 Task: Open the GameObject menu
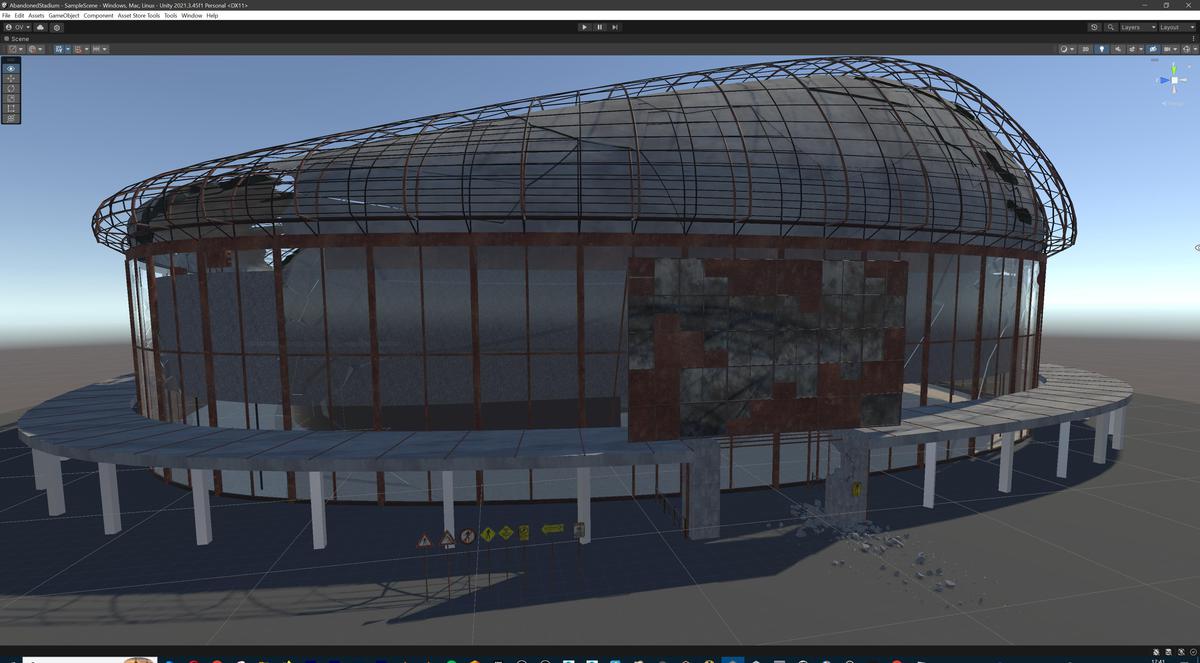click(x=63, y=15)
